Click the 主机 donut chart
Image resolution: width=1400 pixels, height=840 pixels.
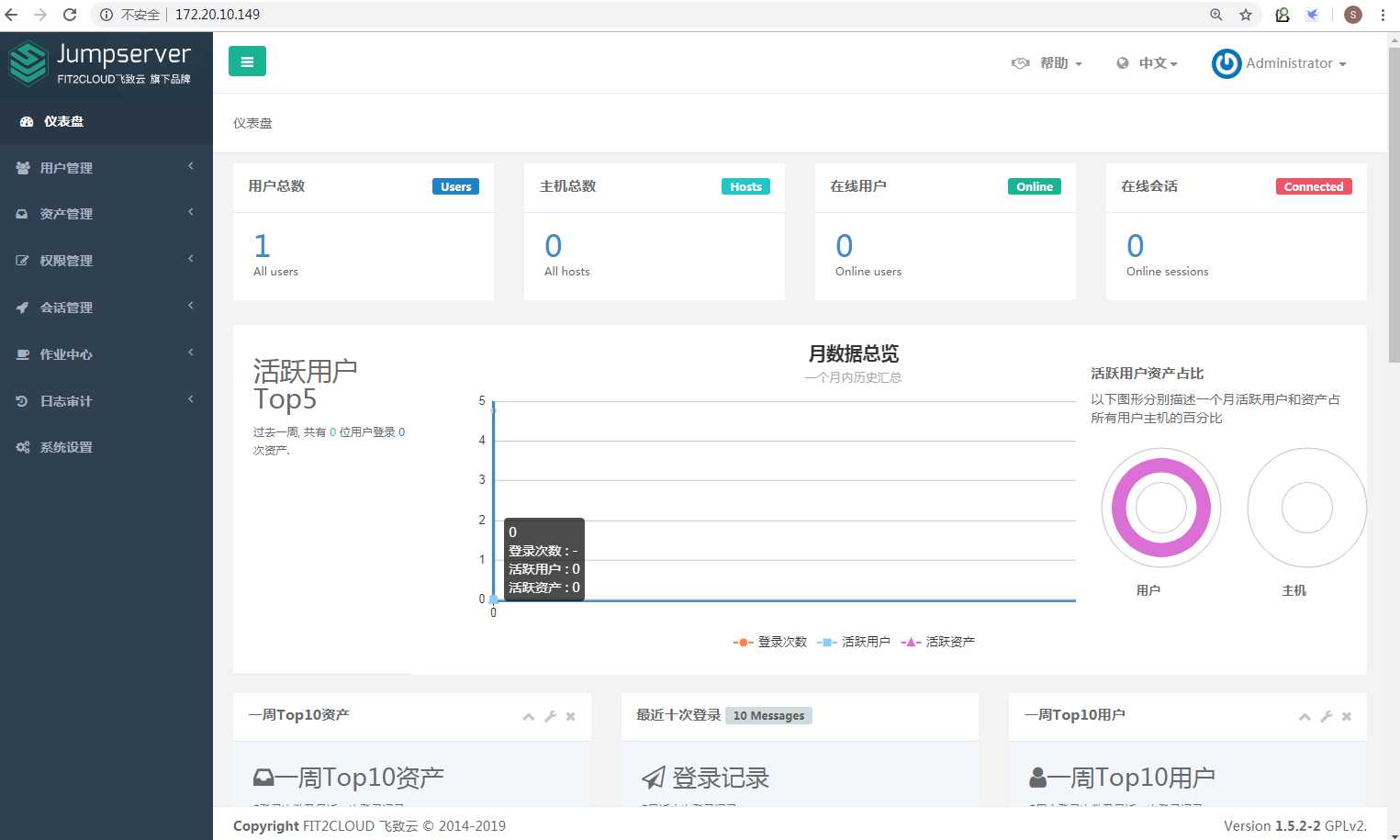(1306, 508)
